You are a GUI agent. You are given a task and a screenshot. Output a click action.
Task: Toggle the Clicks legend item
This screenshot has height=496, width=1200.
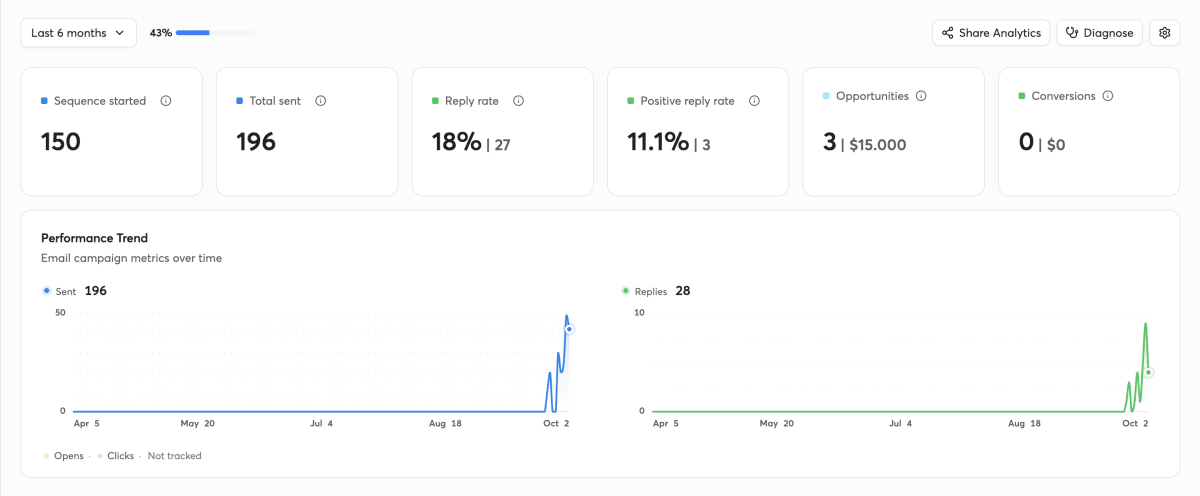(x=116, y=456)
